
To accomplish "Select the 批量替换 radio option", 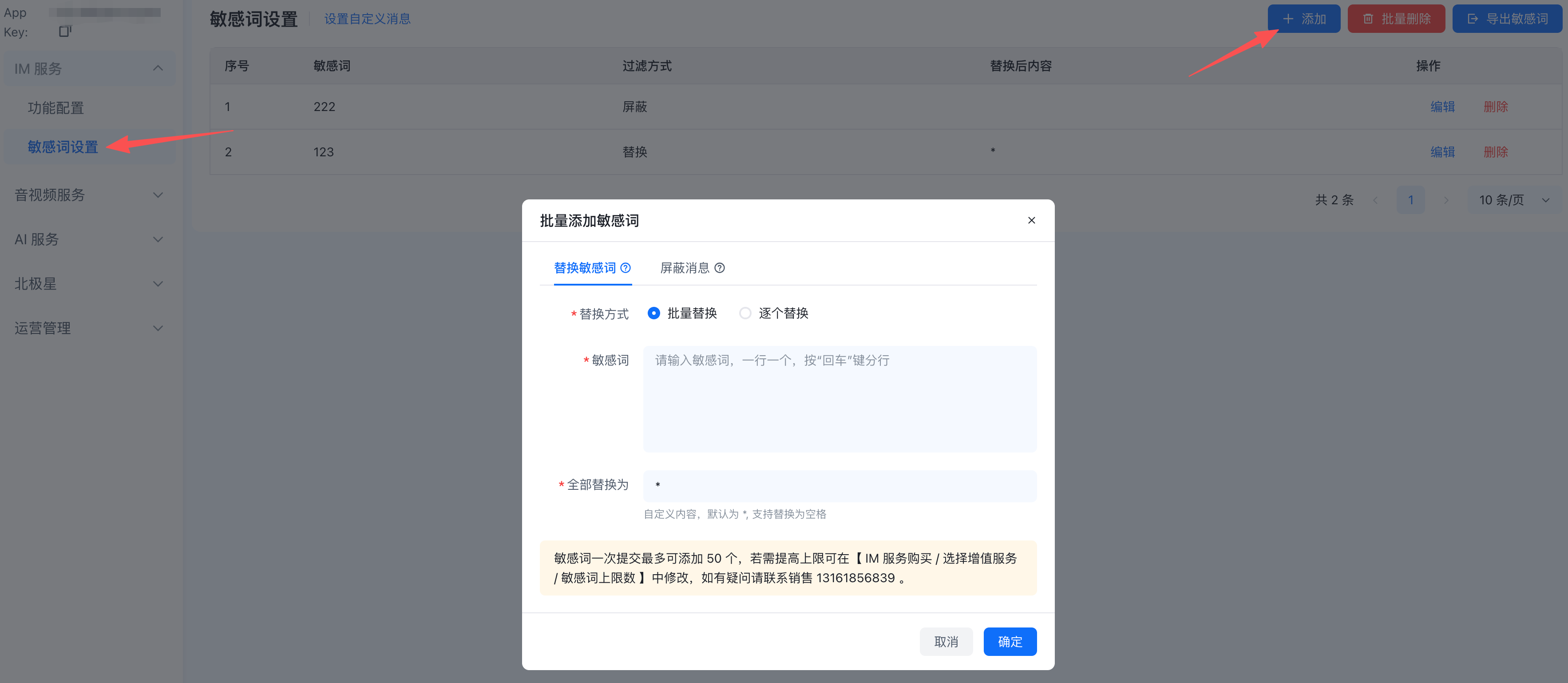I will tap(654, 314).
